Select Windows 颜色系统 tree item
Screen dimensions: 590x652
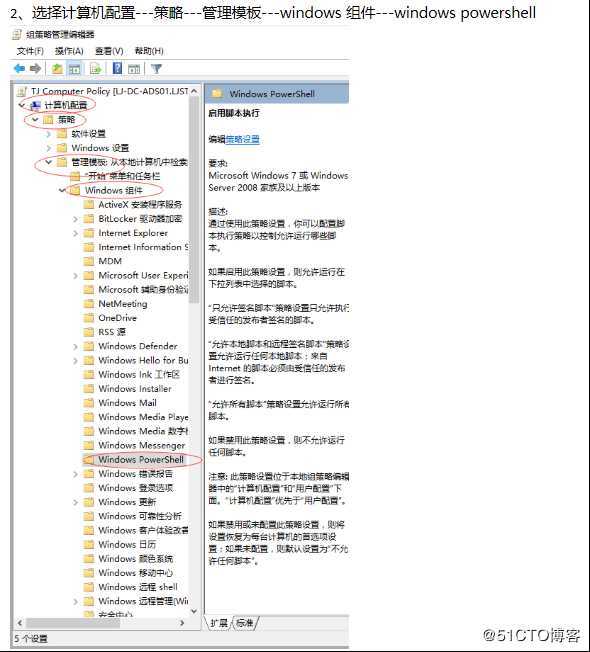(x=136, y=558)
